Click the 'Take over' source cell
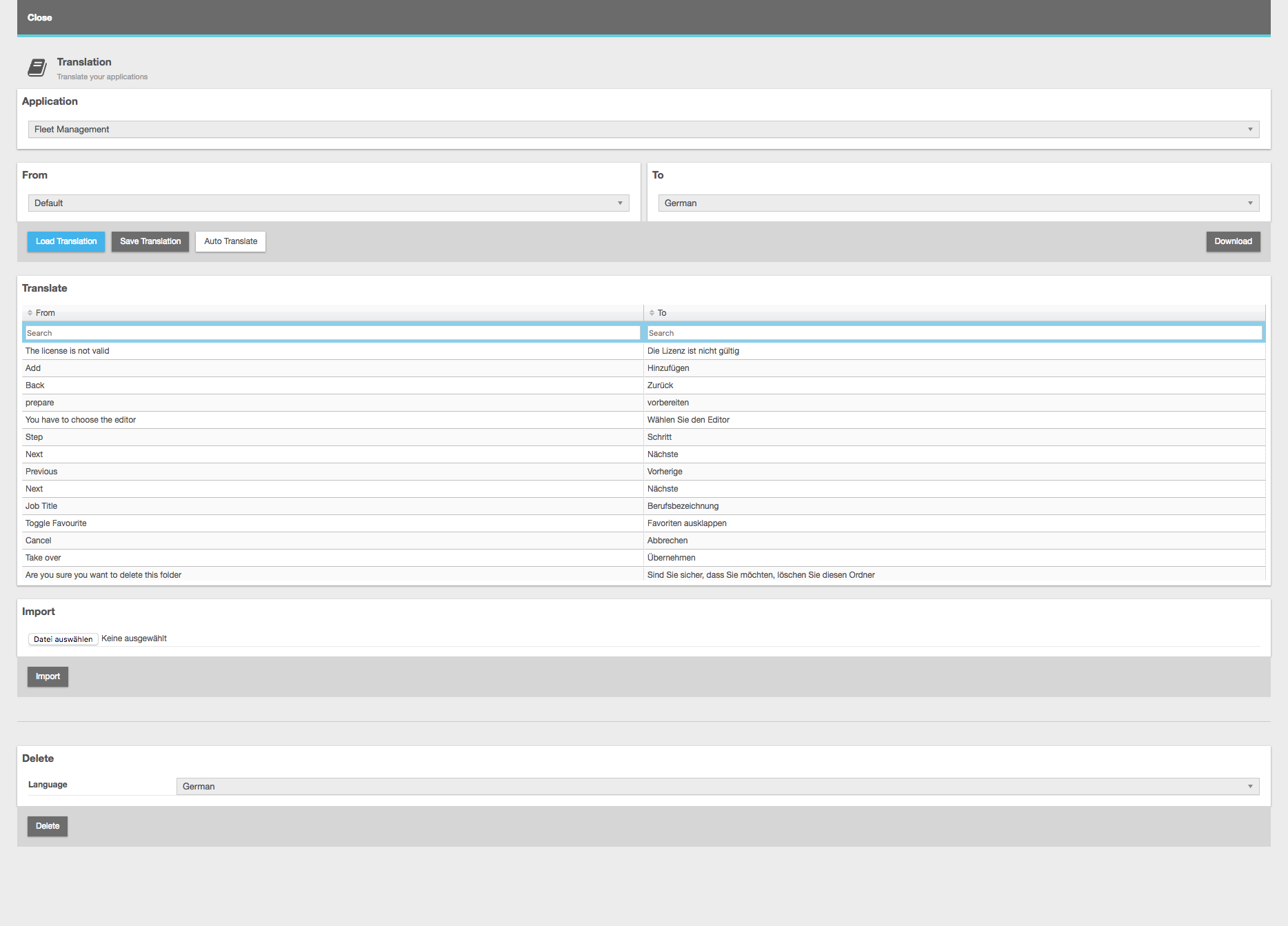Image resolution: width=1288 pixels, height=926 pixels. tap(332, 558)
